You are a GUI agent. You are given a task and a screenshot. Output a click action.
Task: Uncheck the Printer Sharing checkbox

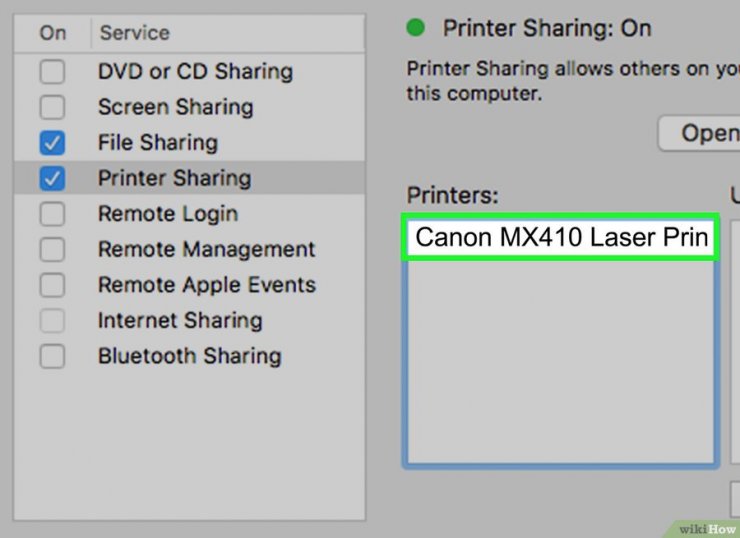tap(52, 179)
